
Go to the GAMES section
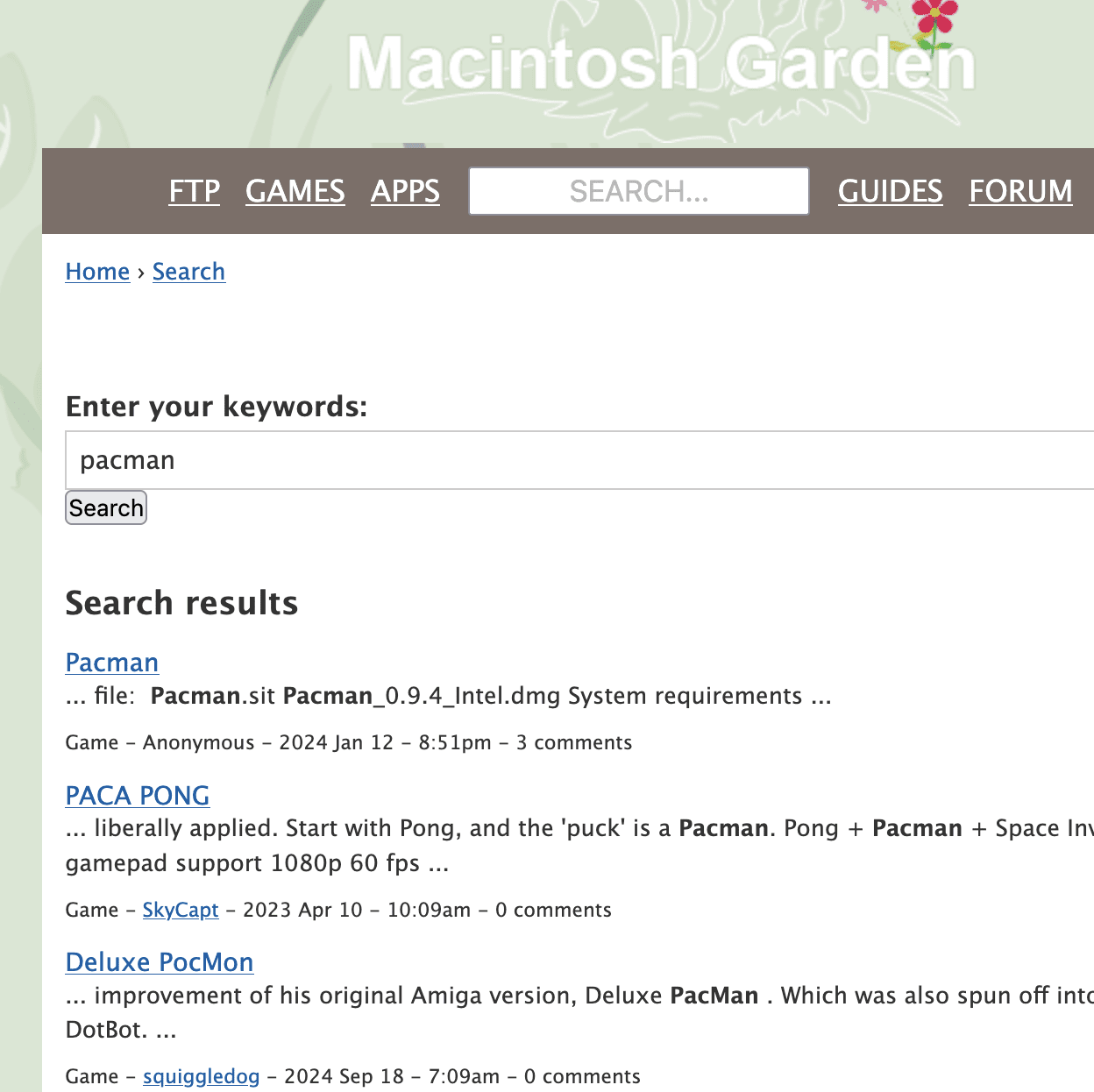(x=295, y=191)
